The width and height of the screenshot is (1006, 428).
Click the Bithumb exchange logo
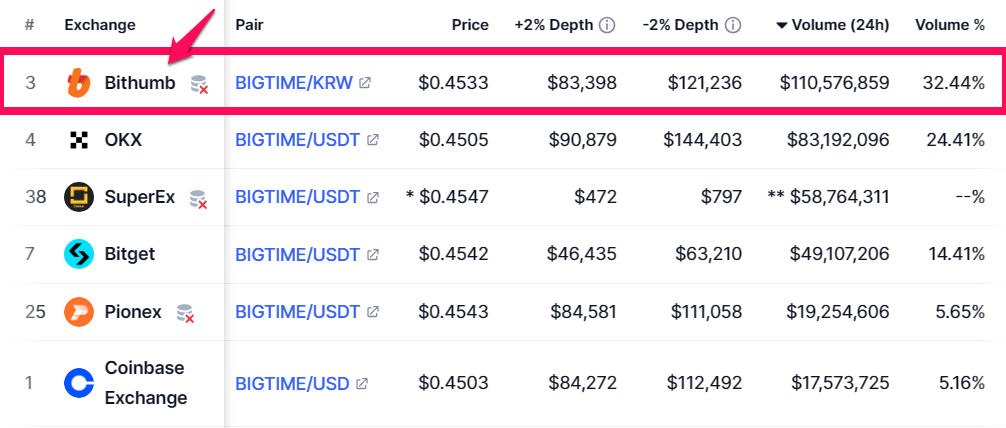(79, 83)
